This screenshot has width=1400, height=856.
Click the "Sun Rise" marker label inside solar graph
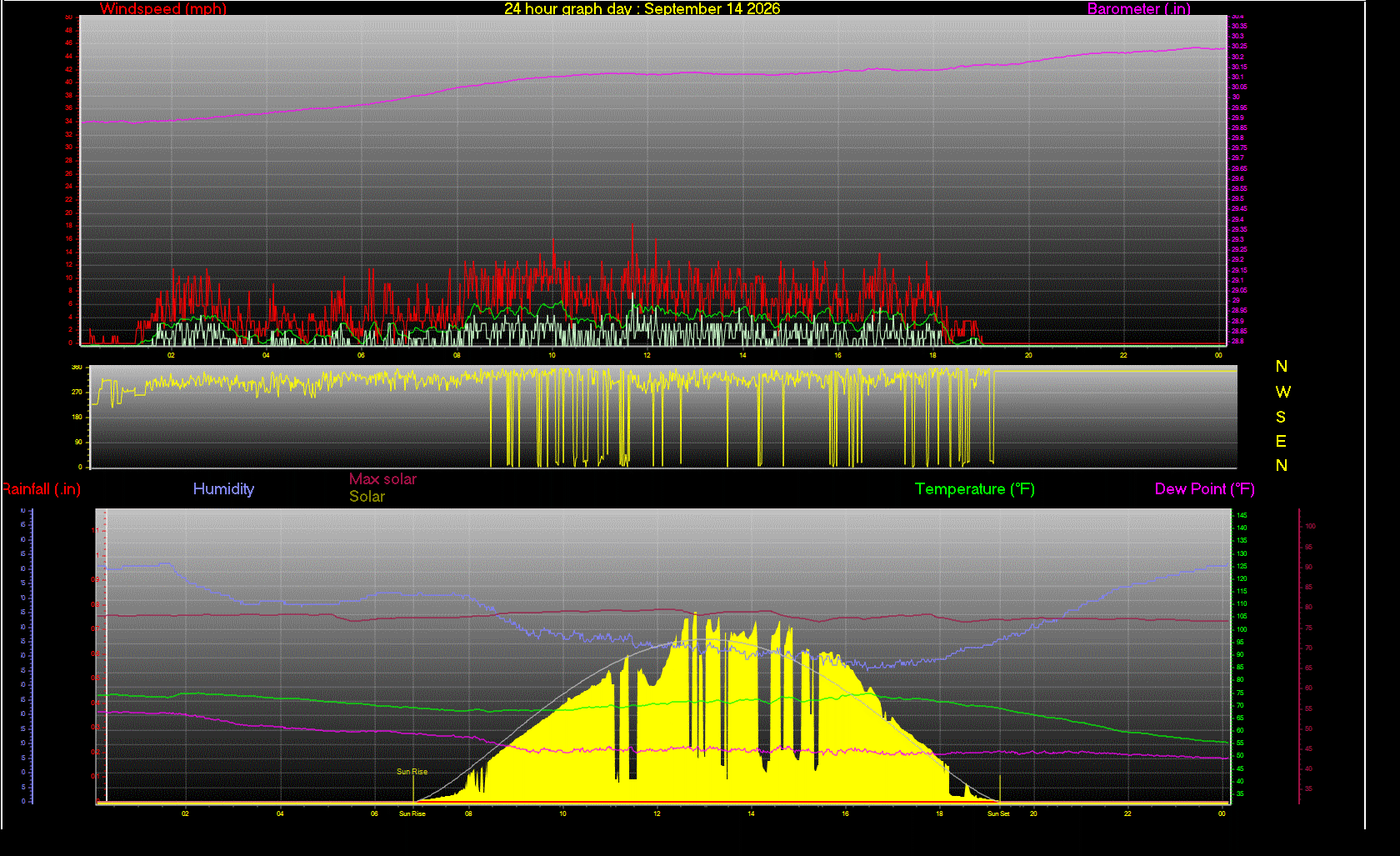(412, 772)
